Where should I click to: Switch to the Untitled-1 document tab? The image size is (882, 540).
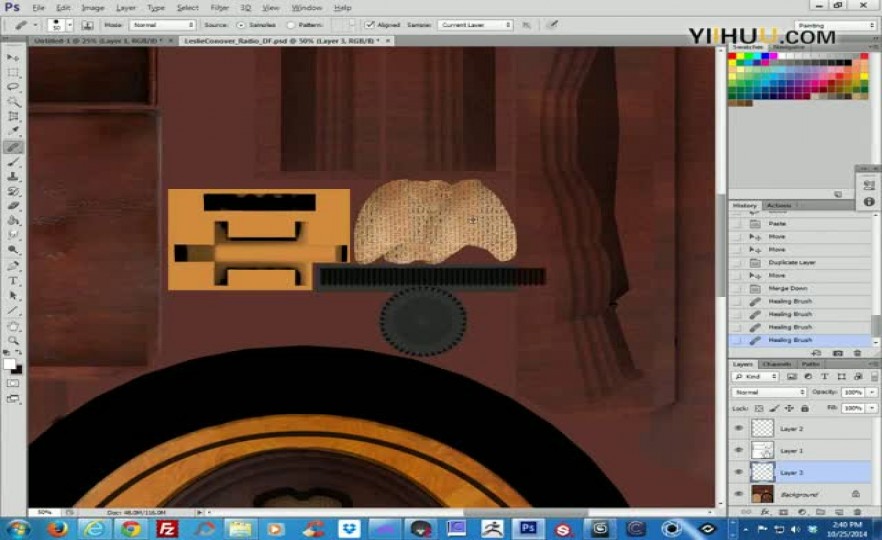[98, 41]
